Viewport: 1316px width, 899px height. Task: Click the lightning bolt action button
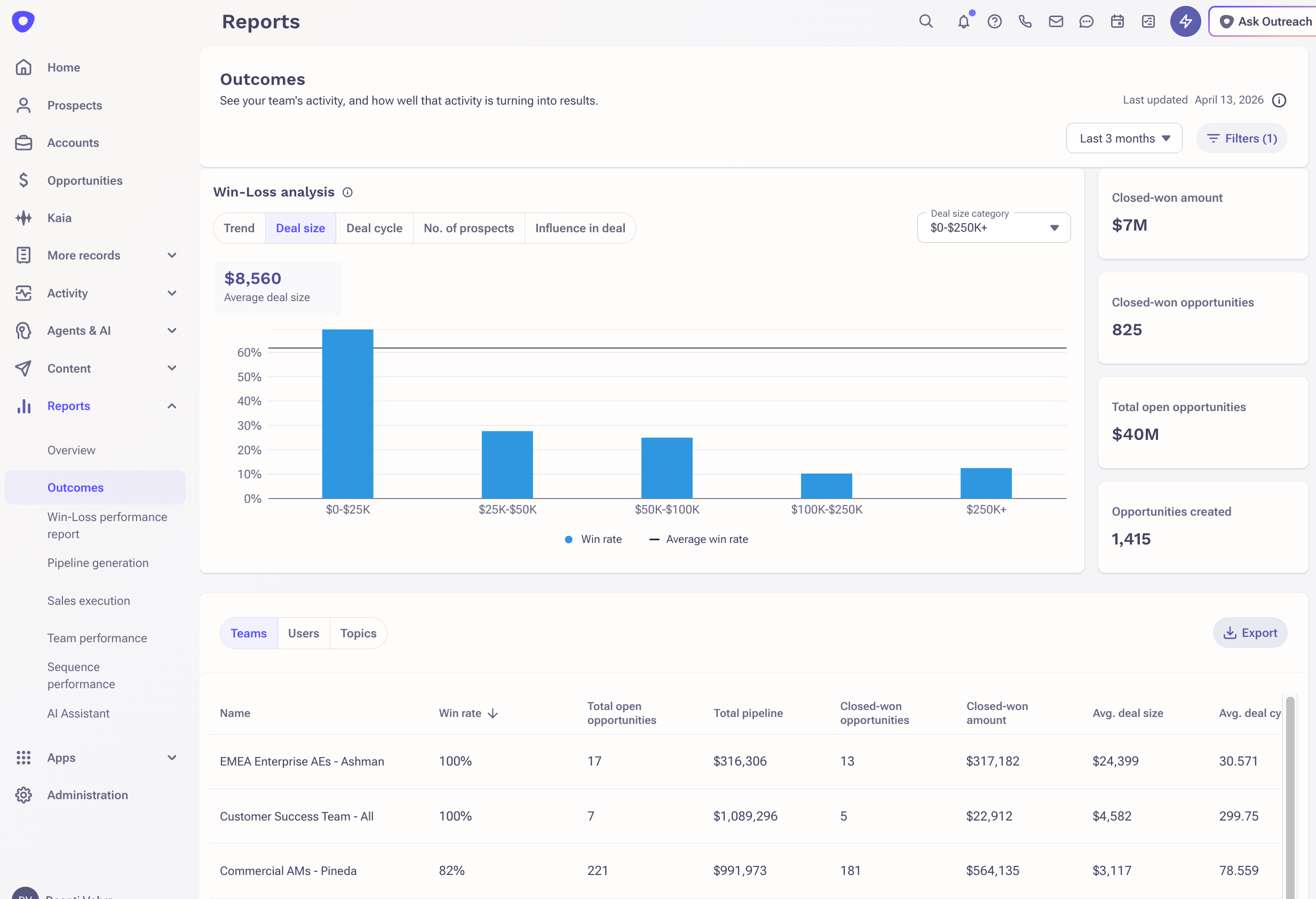(x=1185, y=21)
